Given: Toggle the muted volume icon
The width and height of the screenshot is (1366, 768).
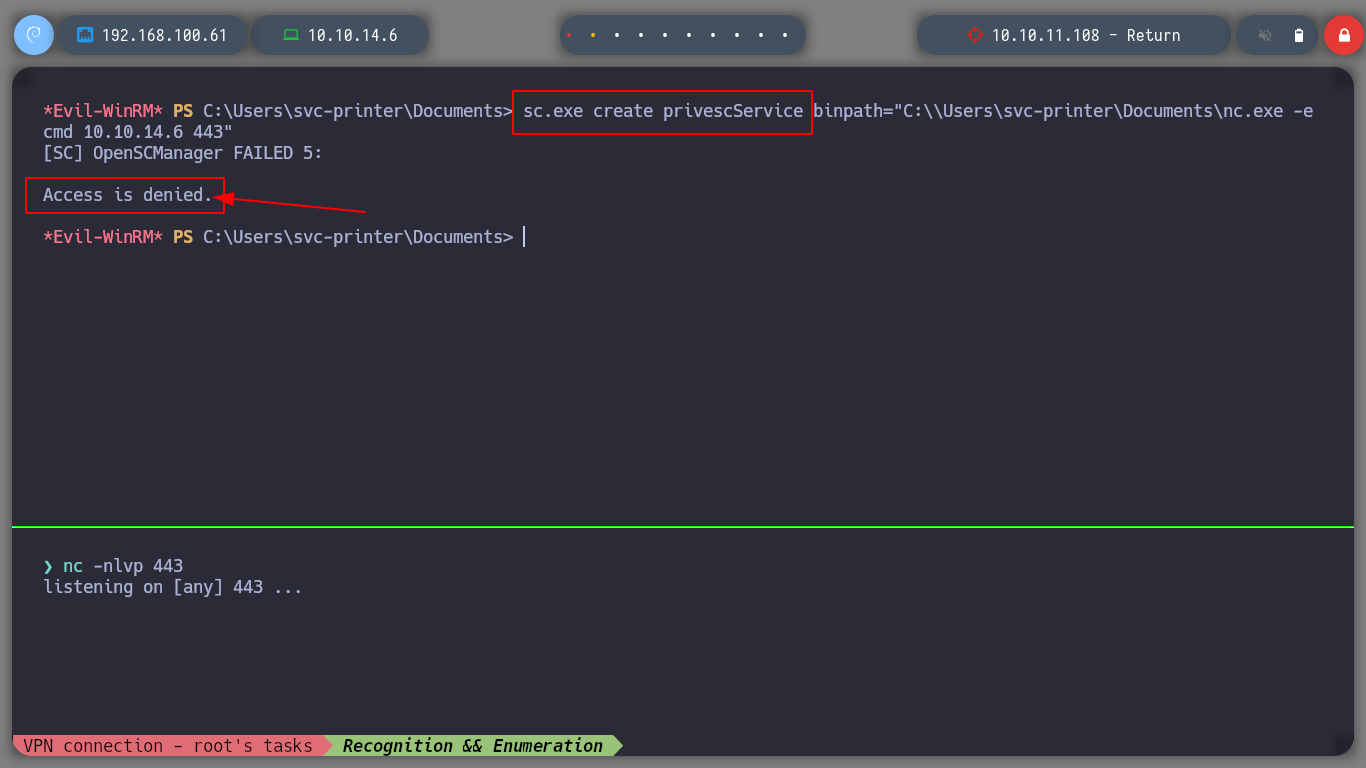Looking at the screenshot, I should pyautogui.click(x=1265, y=35).
